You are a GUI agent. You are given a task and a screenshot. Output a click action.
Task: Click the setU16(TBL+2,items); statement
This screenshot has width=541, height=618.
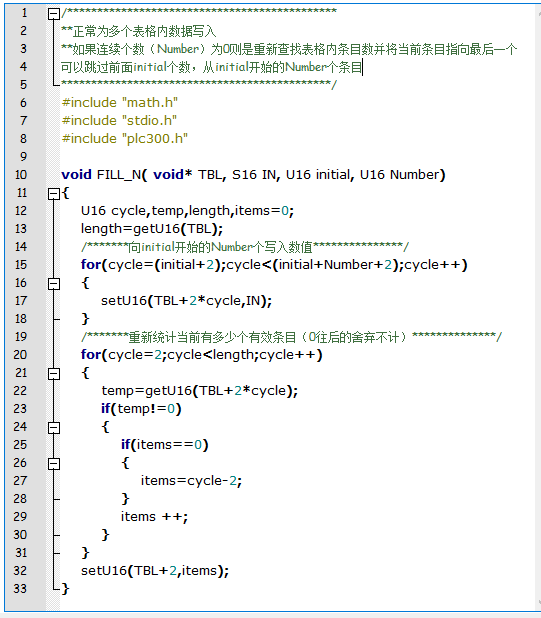[155, 571]
